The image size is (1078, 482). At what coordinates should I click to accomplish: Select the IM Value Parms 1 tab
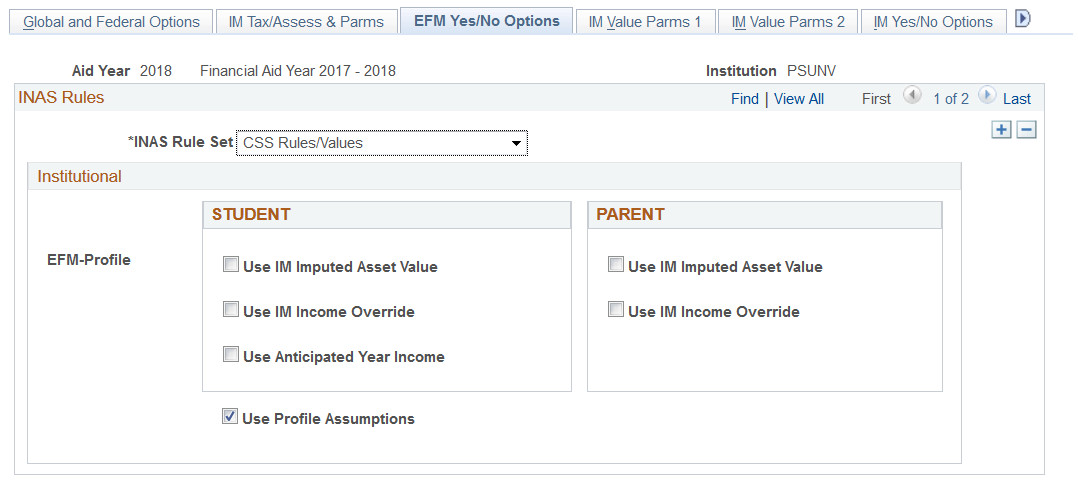(645, 22)
